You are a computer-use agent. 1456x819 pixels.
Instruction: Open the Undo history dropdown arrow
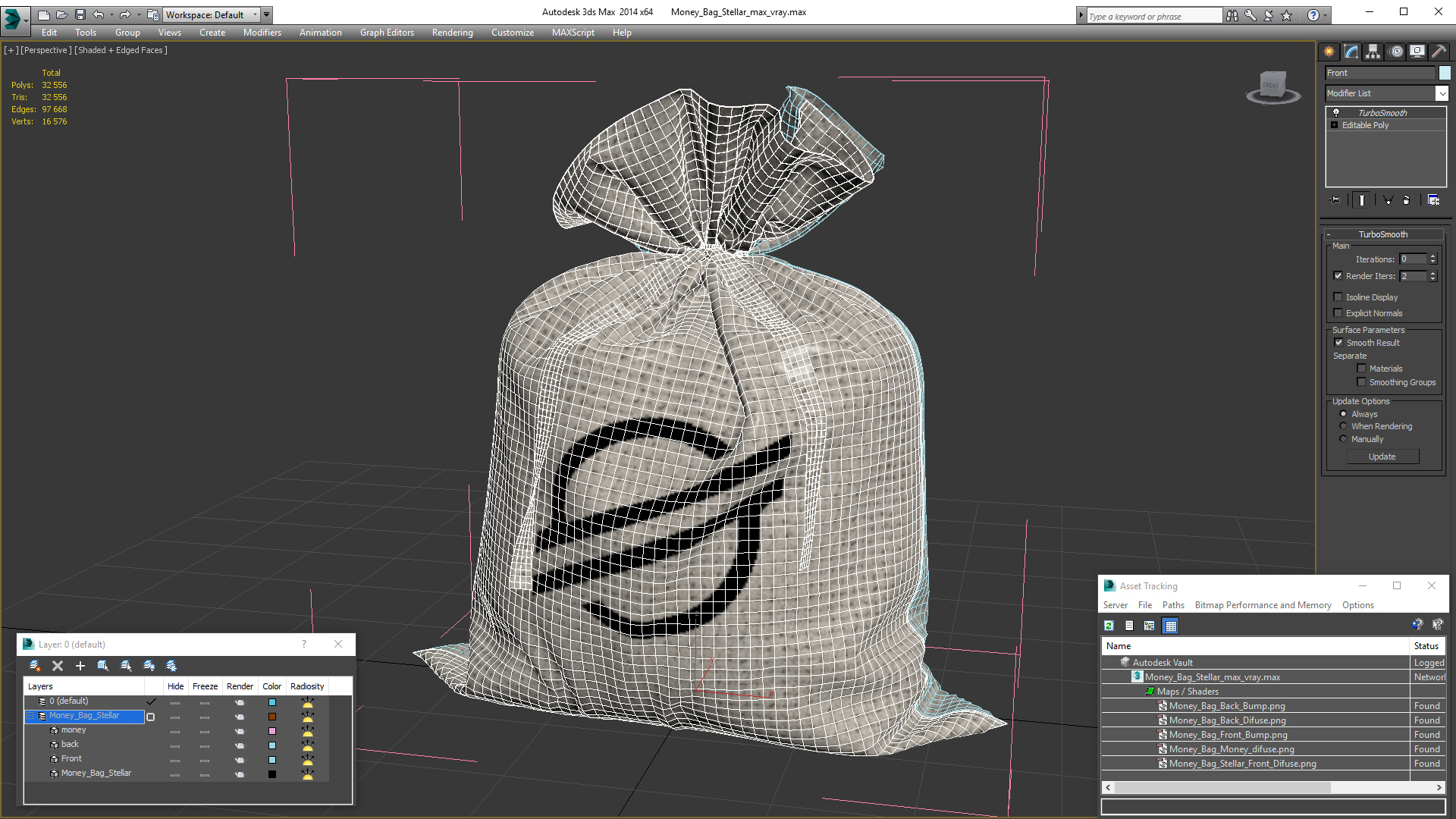coord(111,14)
